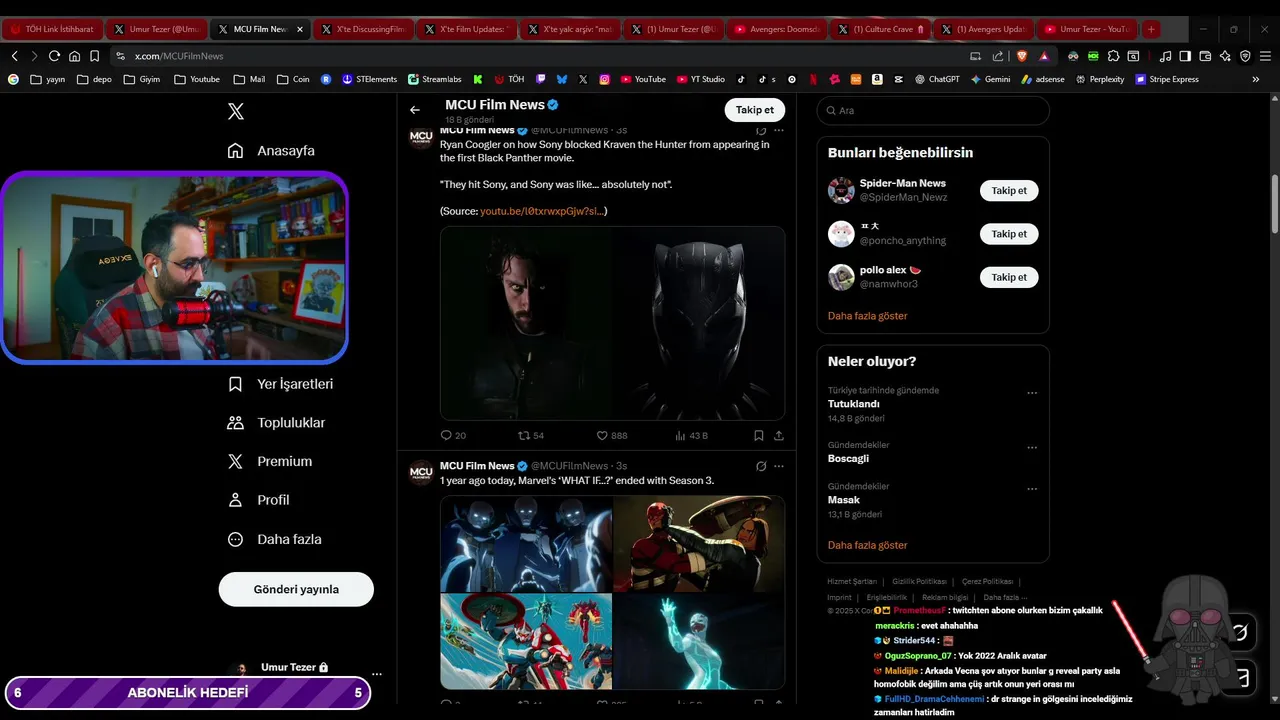Follow pollo alex account
Image resolution: width=1280 pixels, height=720 pixels.
(x=1009, y=277)
